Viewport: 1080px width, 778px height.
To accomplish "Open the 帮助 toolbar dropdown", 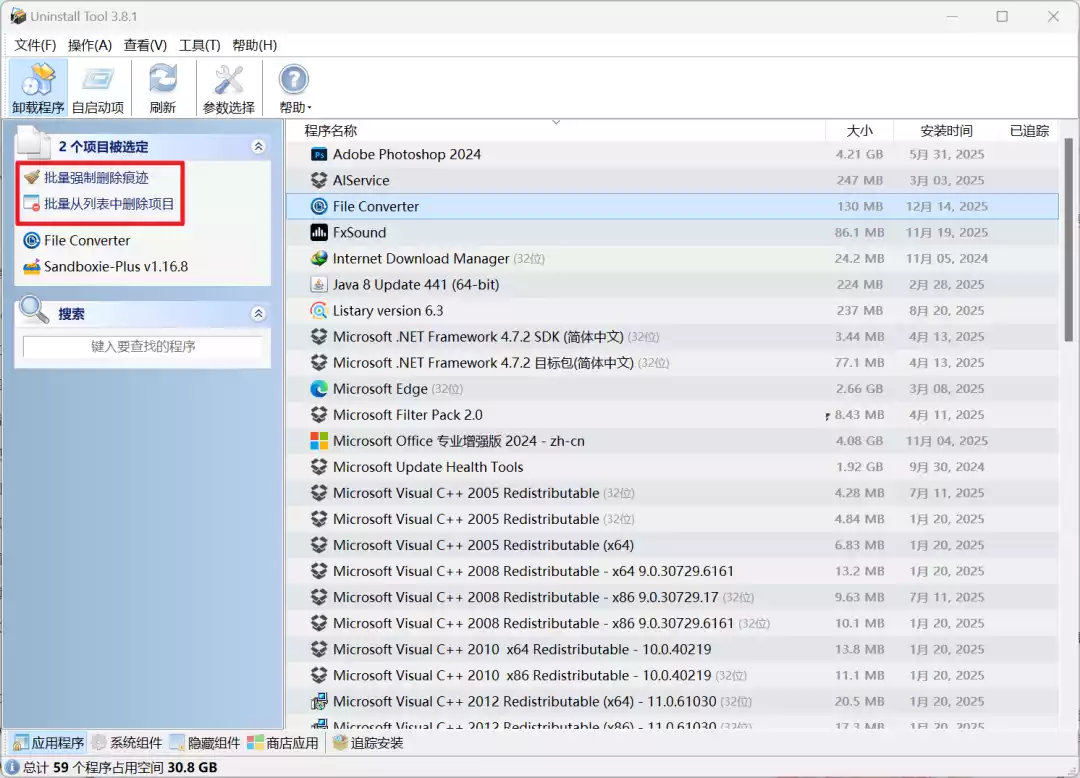I will [294, 87].
